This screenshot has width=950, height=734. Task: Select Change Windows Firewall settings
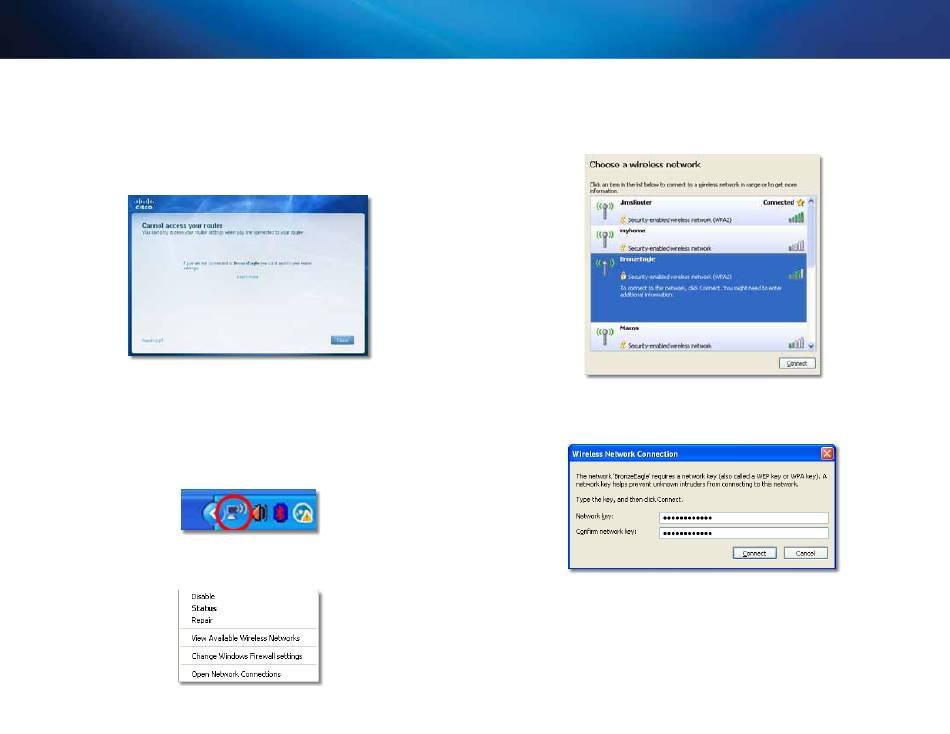point(247,656)
